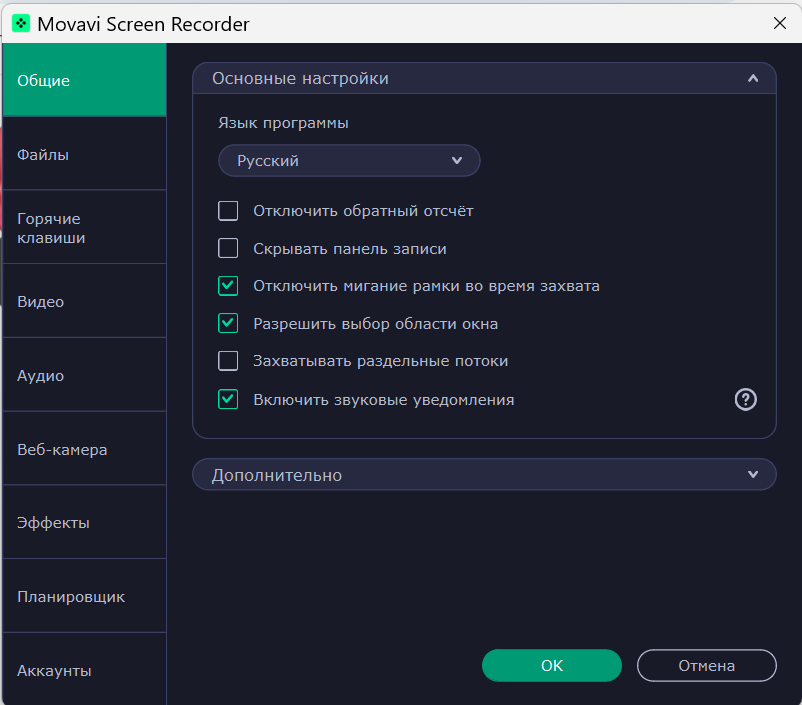
Task: Open the Русский language dropdown
Action: (349, 161)
